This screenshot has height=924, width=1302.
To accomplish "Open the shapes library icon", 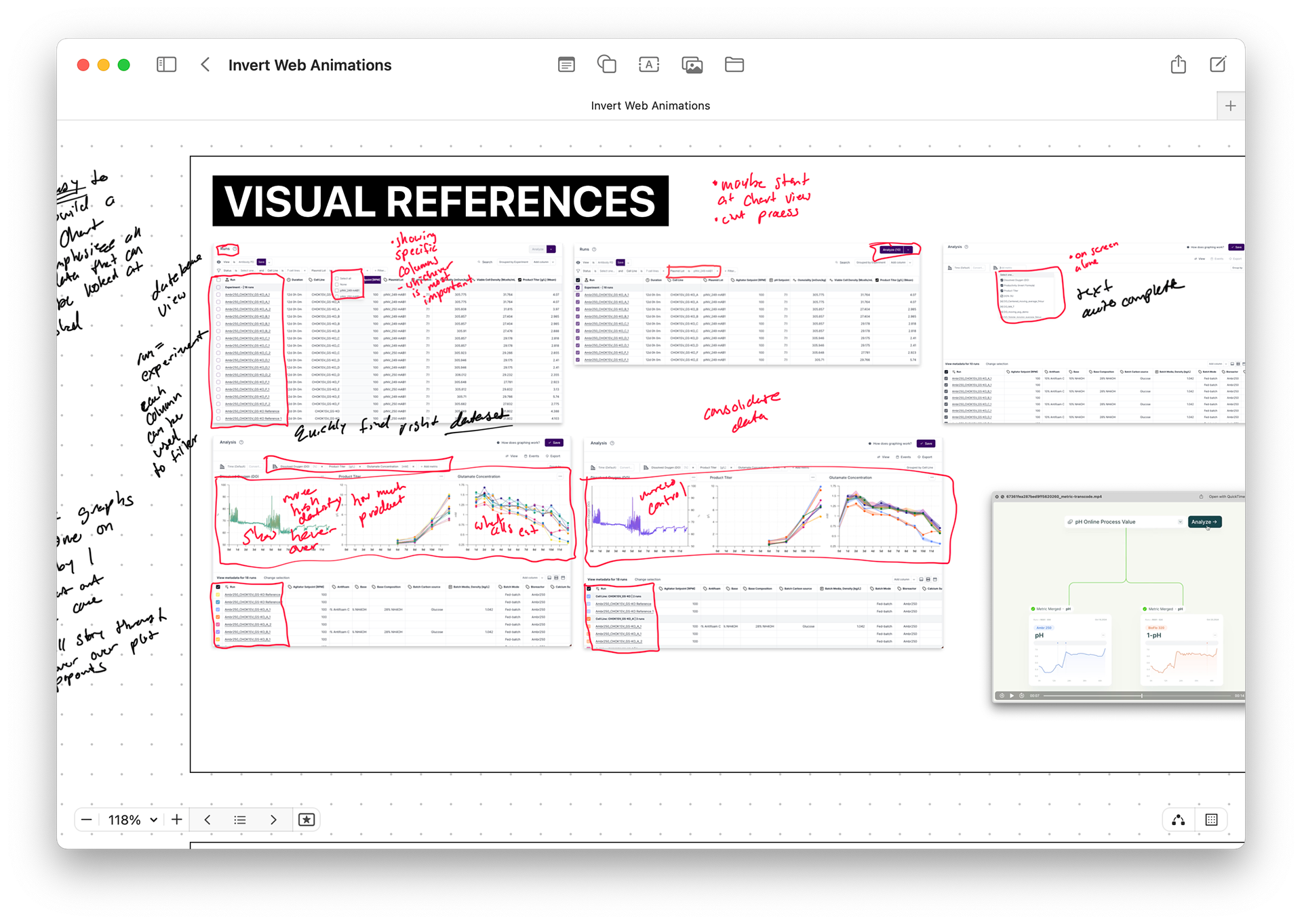I will pyautogui.click(x=607, y=64).
